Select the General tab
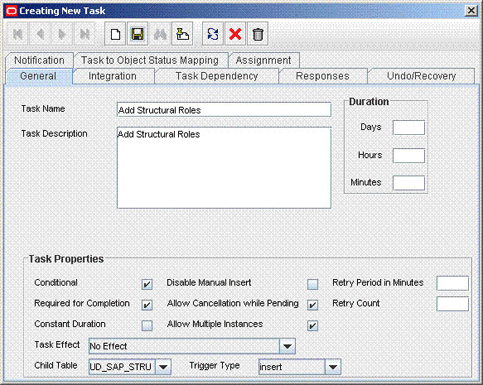This screenshot has height=385, width=483. 38,76
